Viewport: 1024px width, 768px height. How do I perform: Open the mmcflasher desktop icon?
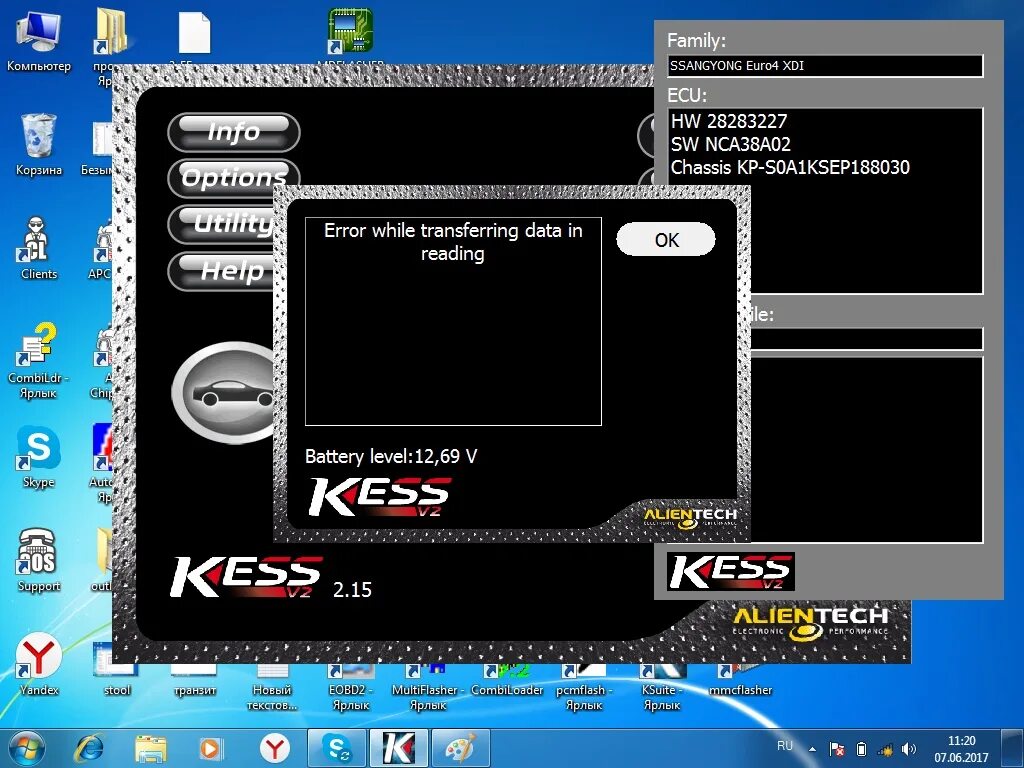[740, 680]
